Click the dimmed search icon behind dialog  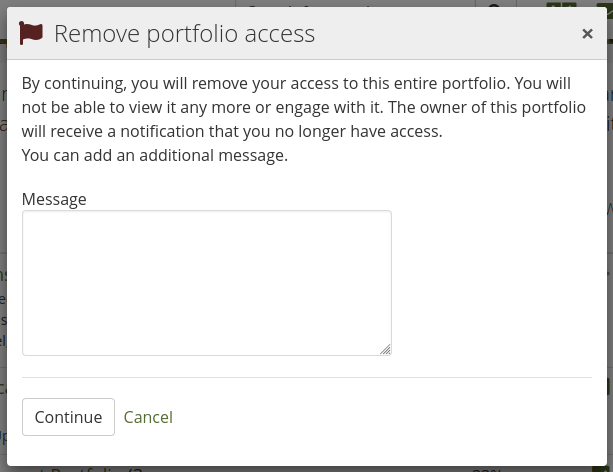494,5
